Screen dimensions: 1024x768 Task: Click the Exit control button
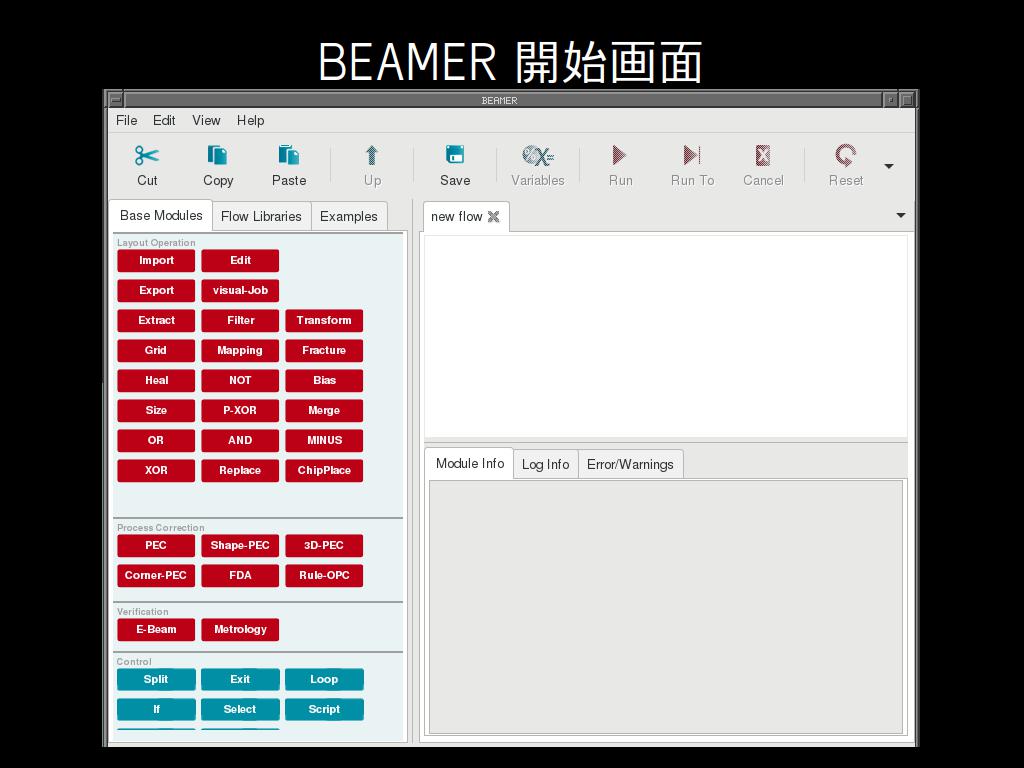[240, 680]
